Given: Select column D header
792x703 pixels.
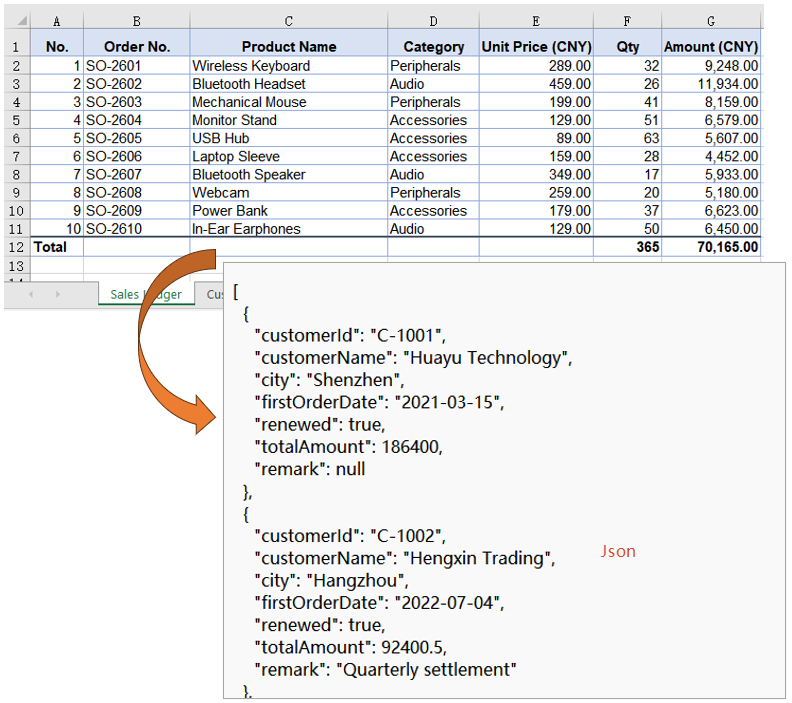Looking at the screenshot, I should click(433, 21).
